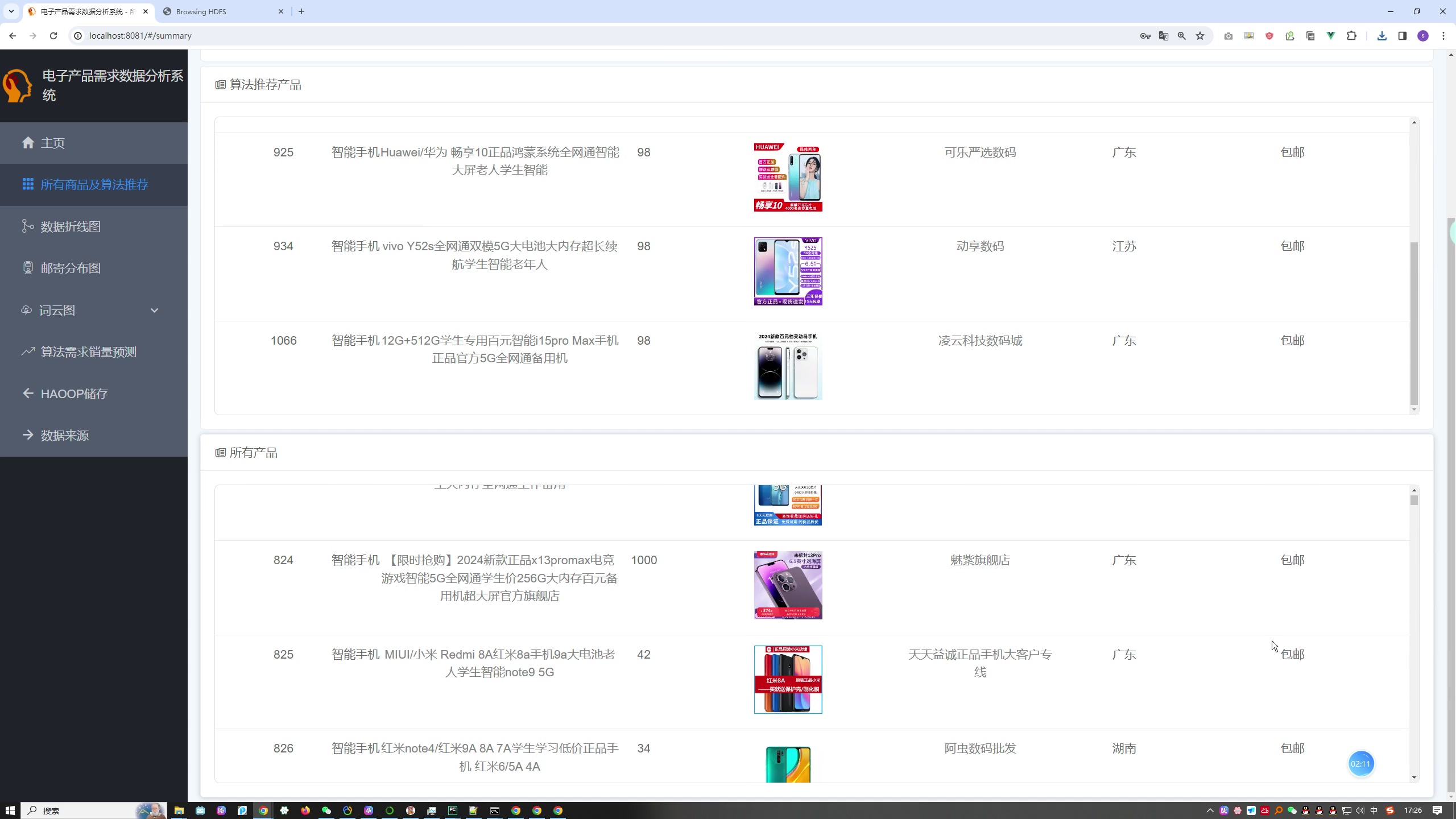Click the scroll-up arrow of recommended products table
Image resolution: width=1456 pixels, height=819 pixels.
pos(1414,123)
